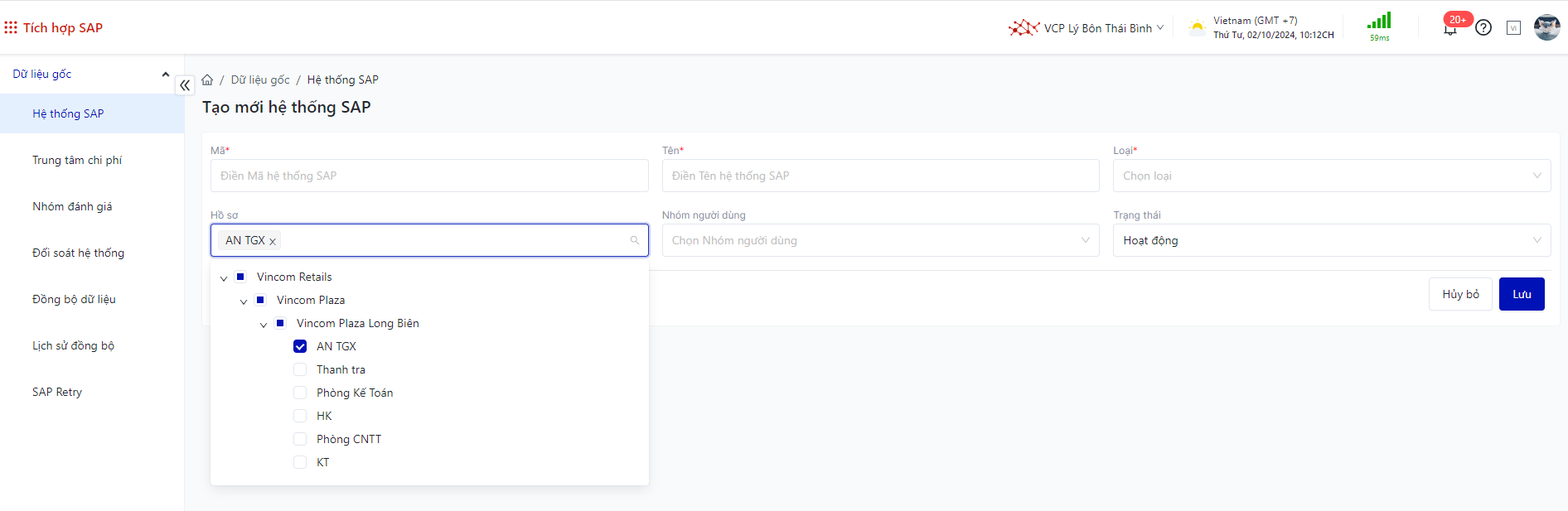Open the Loại dropdown
This screenshot has width=1568, height=511.
1331,176
